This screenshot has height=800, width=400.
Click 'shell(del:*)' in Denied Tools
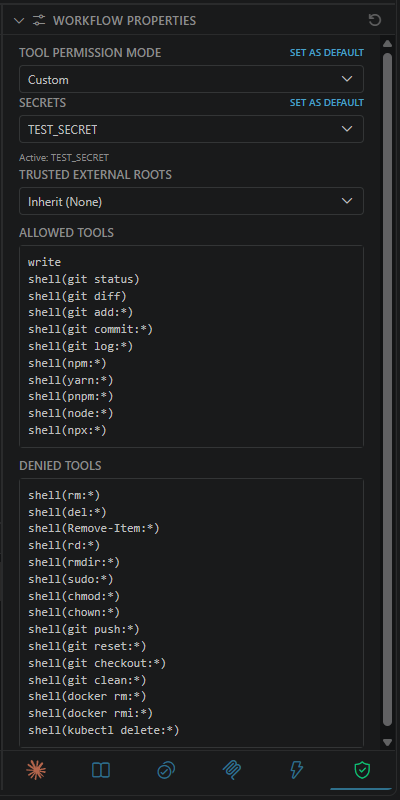pyautogui.click(x=67, y=512)
